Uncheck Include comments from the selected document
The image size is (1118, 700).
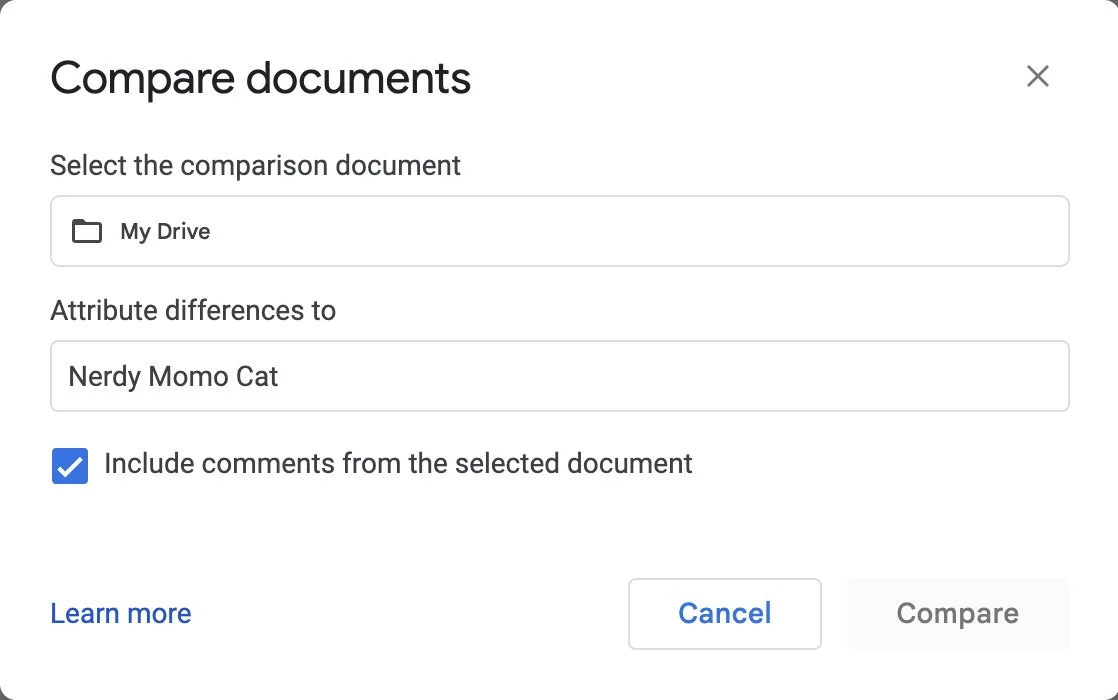point(70,466)
